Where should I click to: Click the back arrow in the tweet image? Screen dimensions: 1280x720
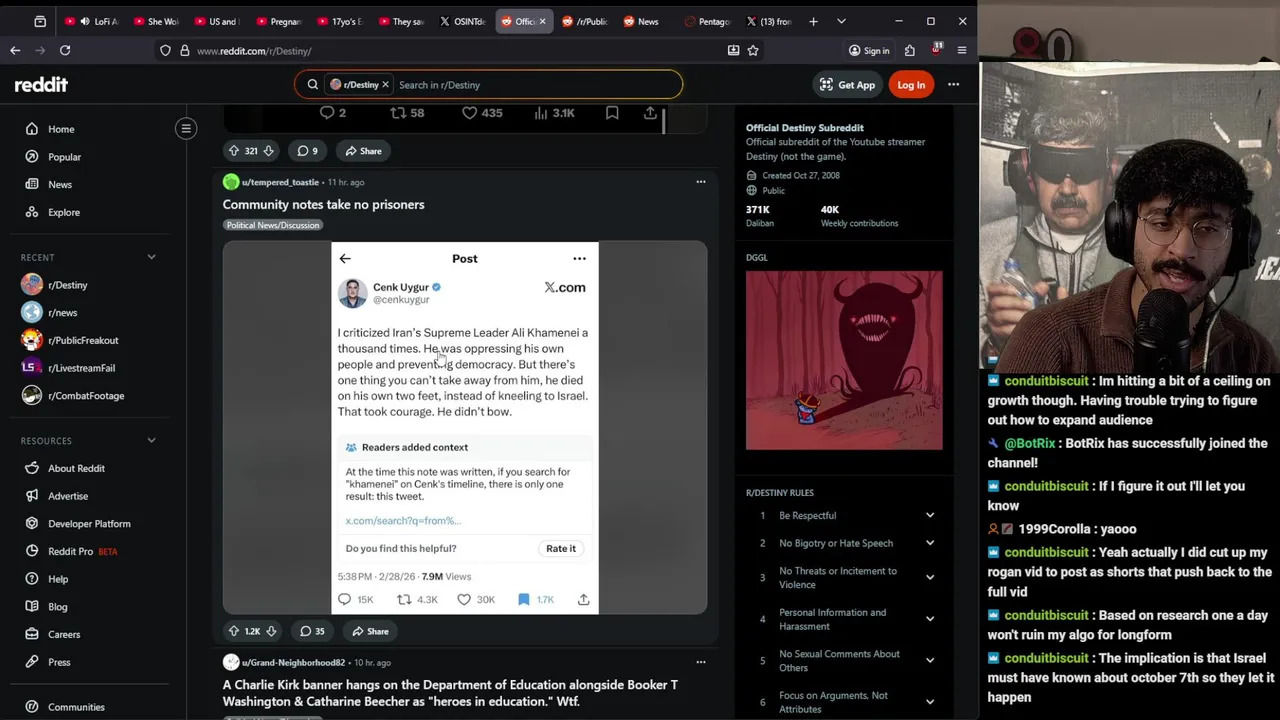coord(345,259)
